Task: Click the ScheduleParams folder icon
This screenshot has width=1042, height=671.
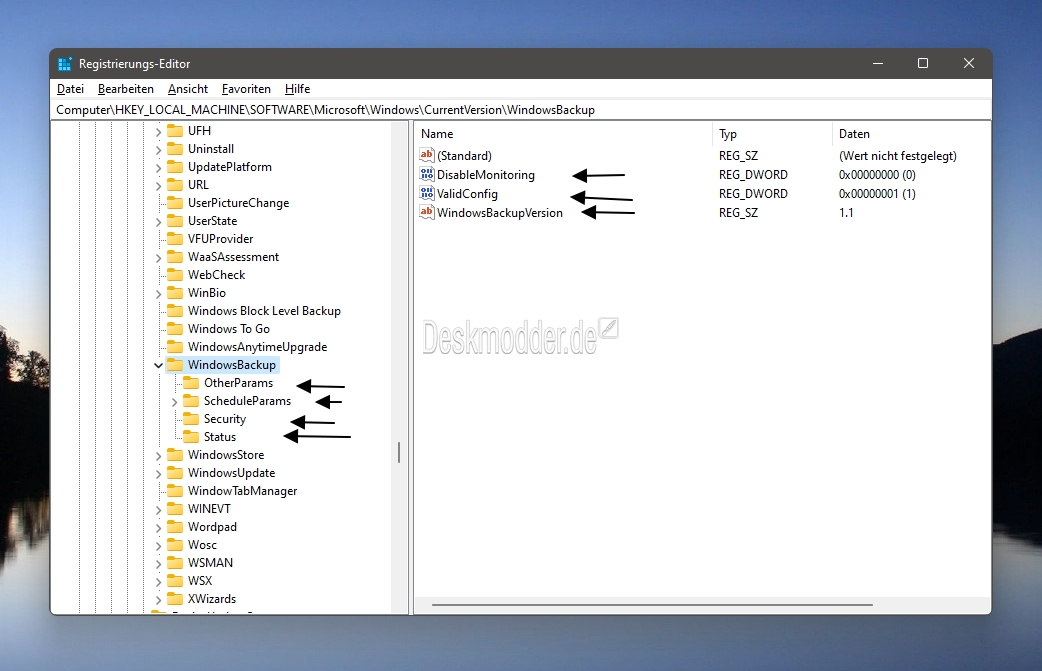Action: coord(191,401)
